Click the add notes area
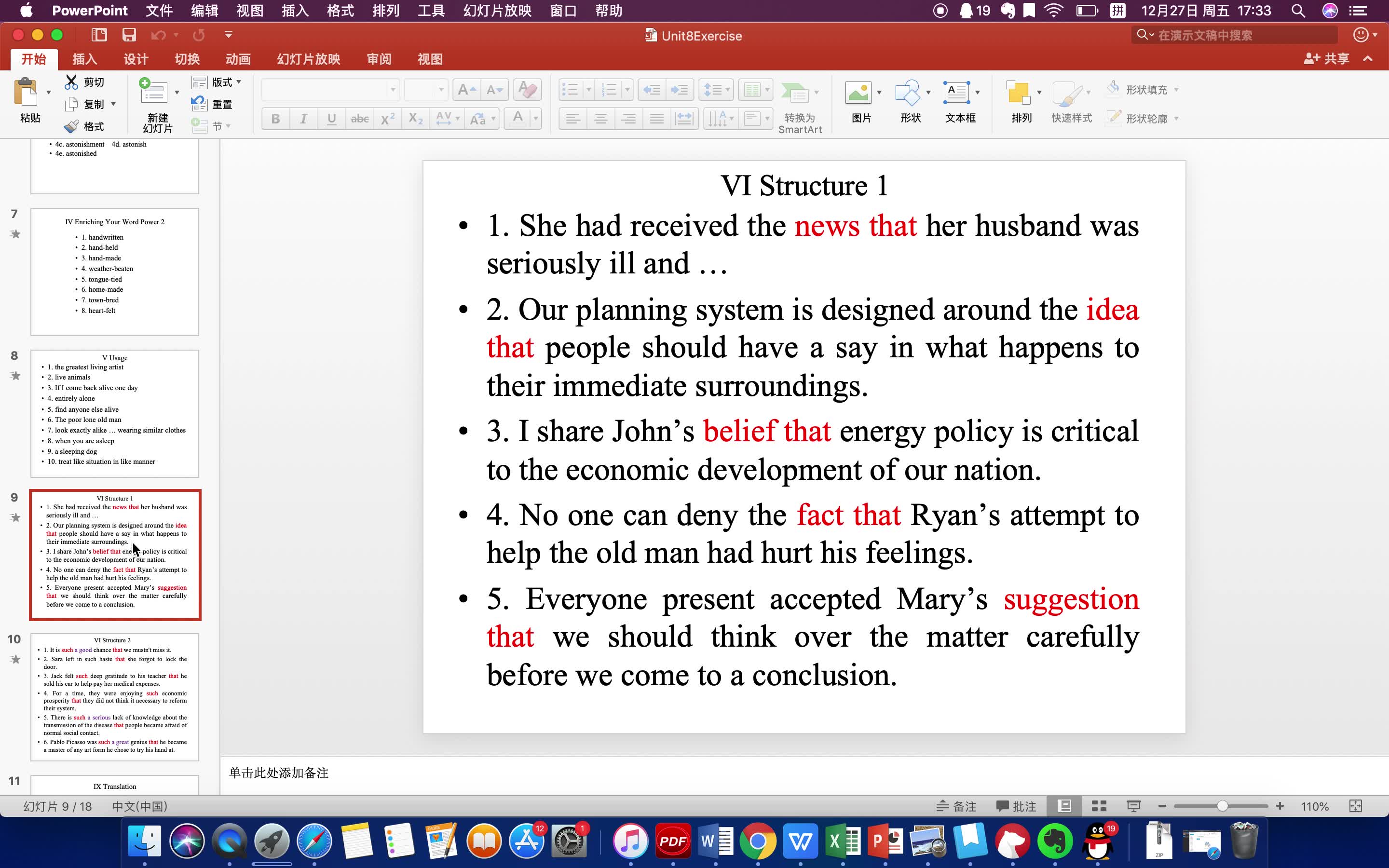 click(803, 773)
